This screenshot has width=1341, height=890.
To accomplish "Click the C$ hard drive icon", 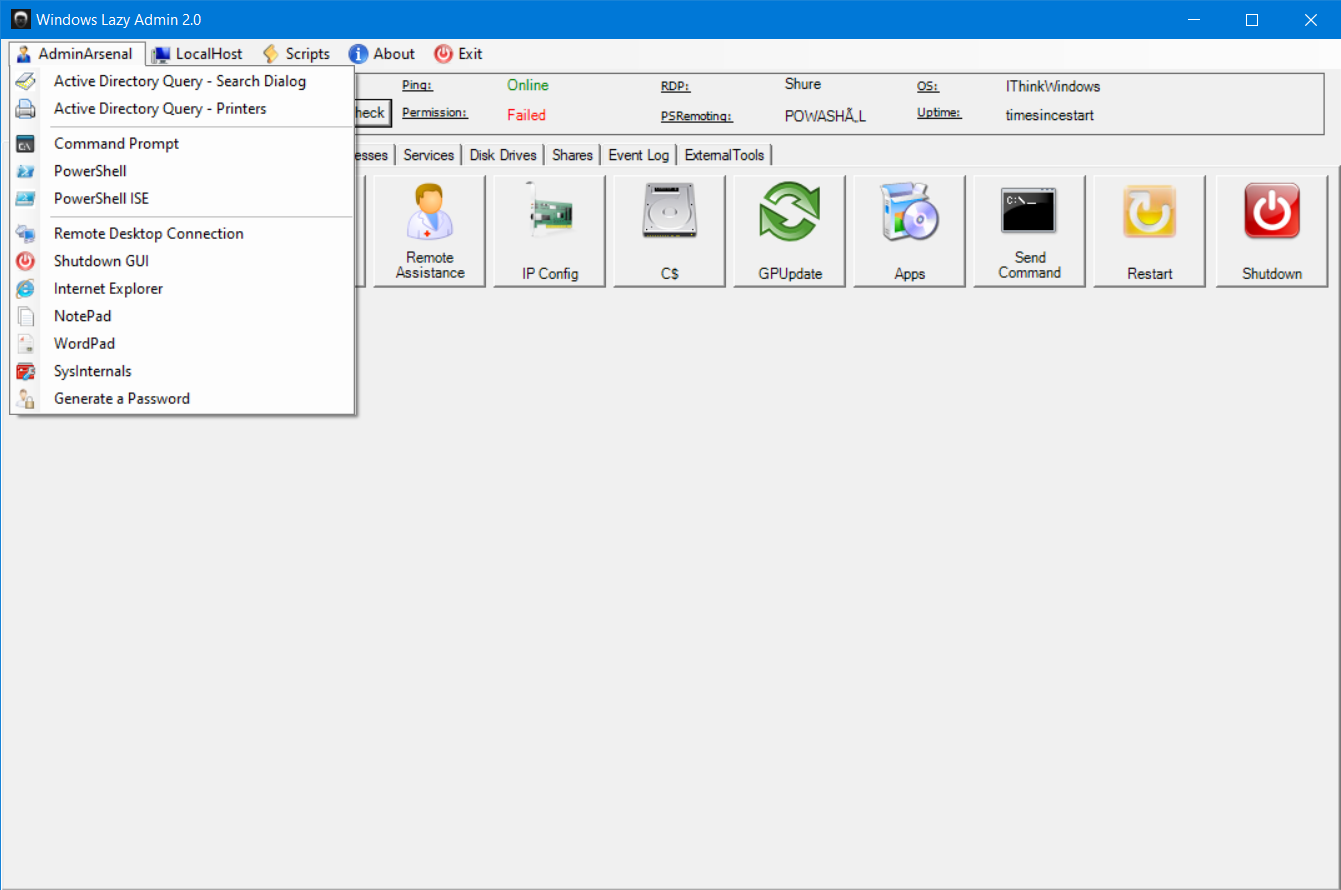I will click(670, 212).
